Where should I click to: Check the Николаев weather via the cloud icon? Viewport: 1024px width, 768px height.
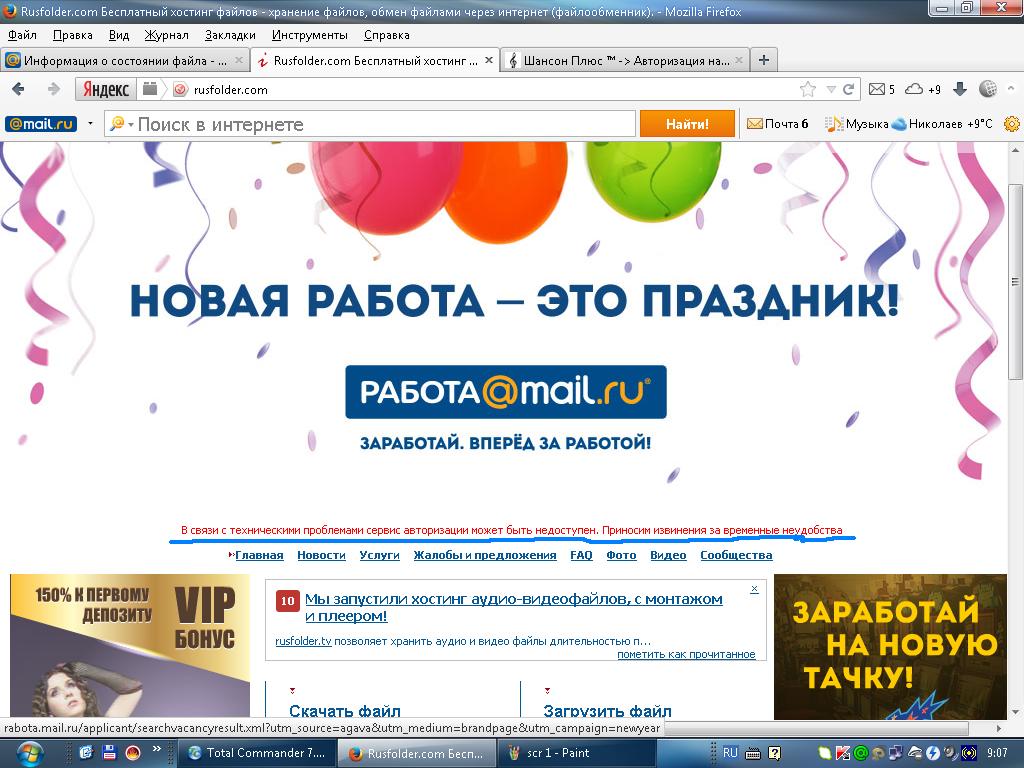pyautogui.click(x=899, y=123)
